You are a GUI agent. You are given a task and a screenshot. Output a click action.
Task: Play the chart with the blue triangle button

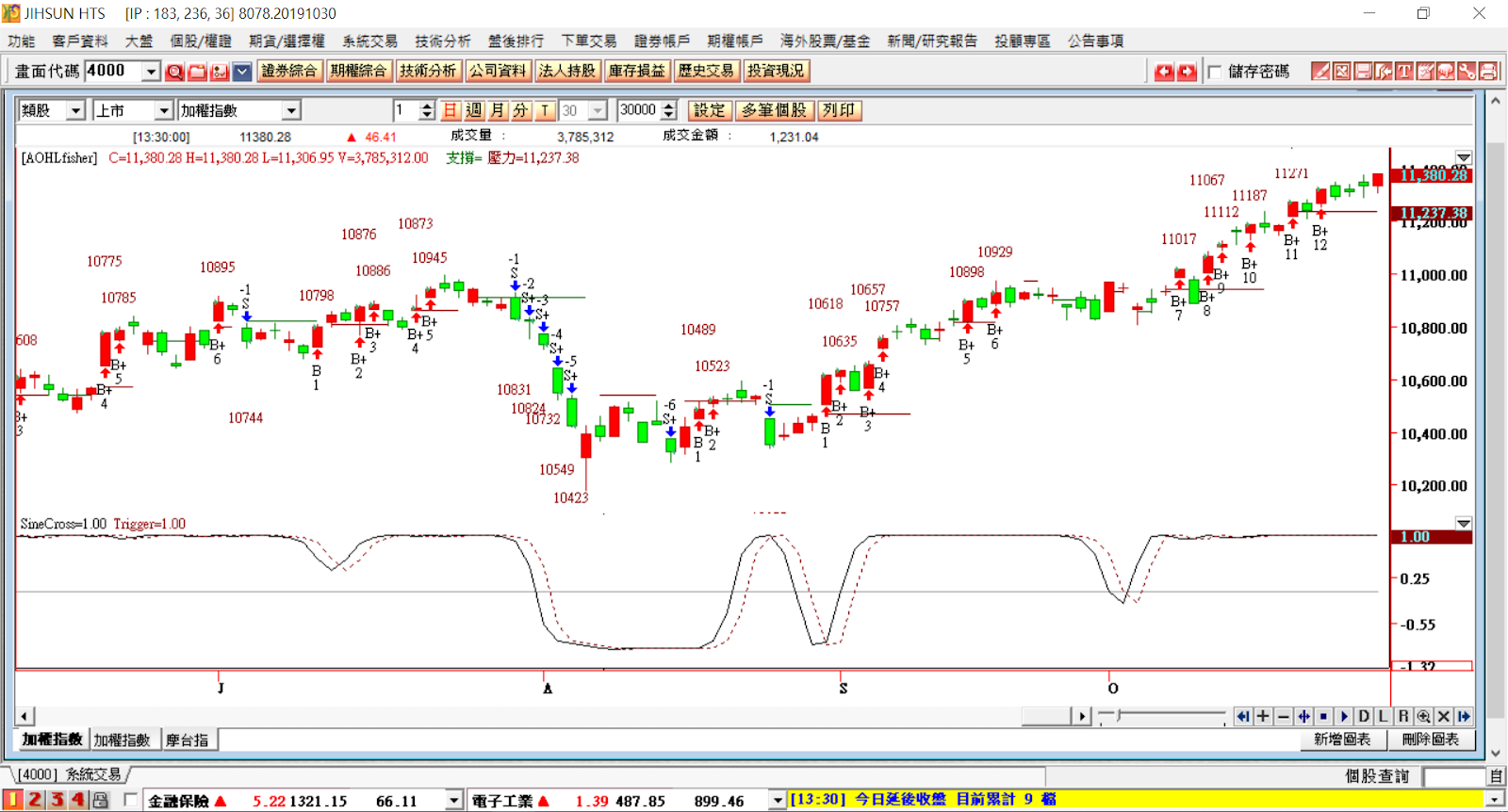click(x=1344, y=717)
